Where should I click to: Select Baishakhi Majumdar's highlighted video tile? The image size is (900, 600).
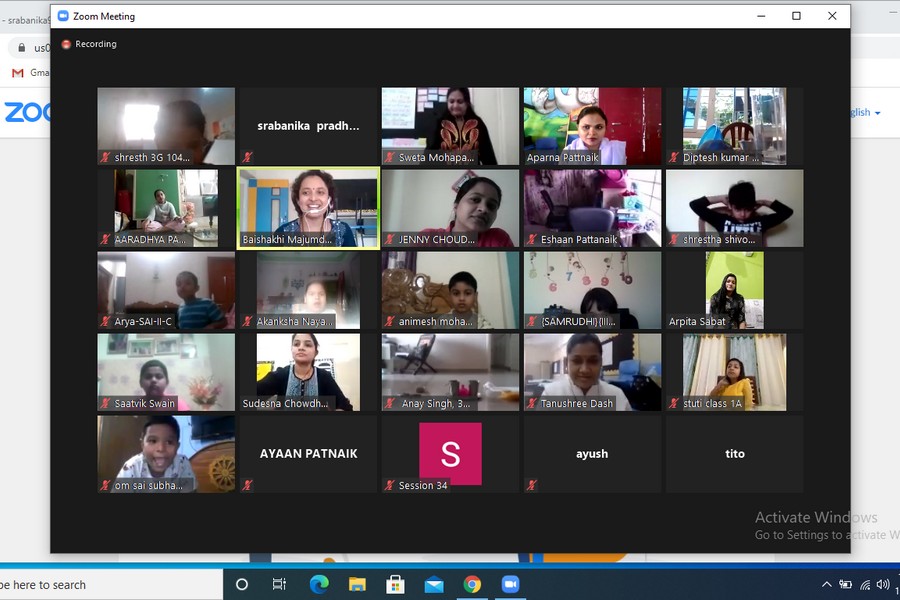[x=308, y=207]
